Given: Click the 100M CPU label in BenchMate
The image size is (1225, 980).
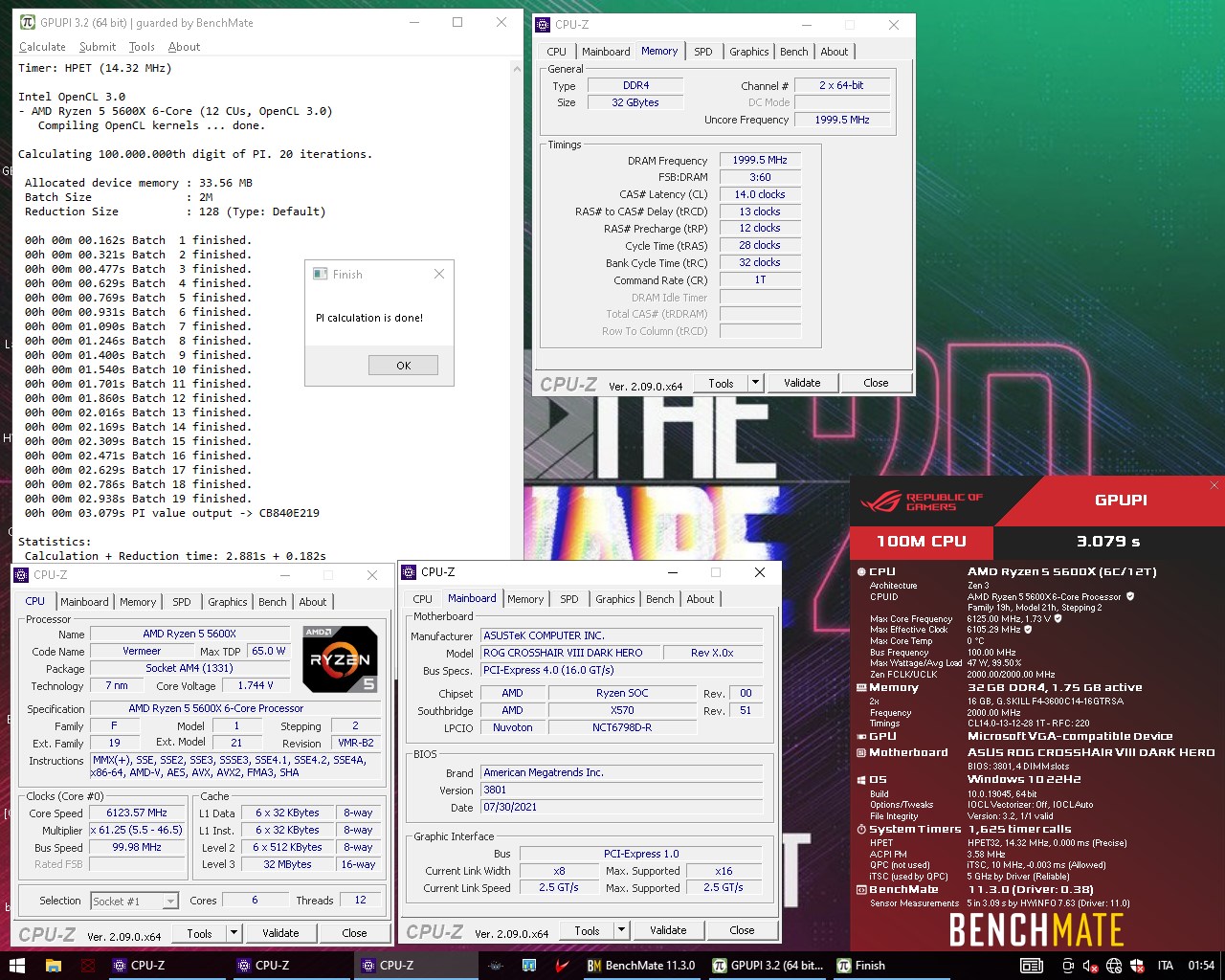Looking at the screenshot, I should coord(922,541).
